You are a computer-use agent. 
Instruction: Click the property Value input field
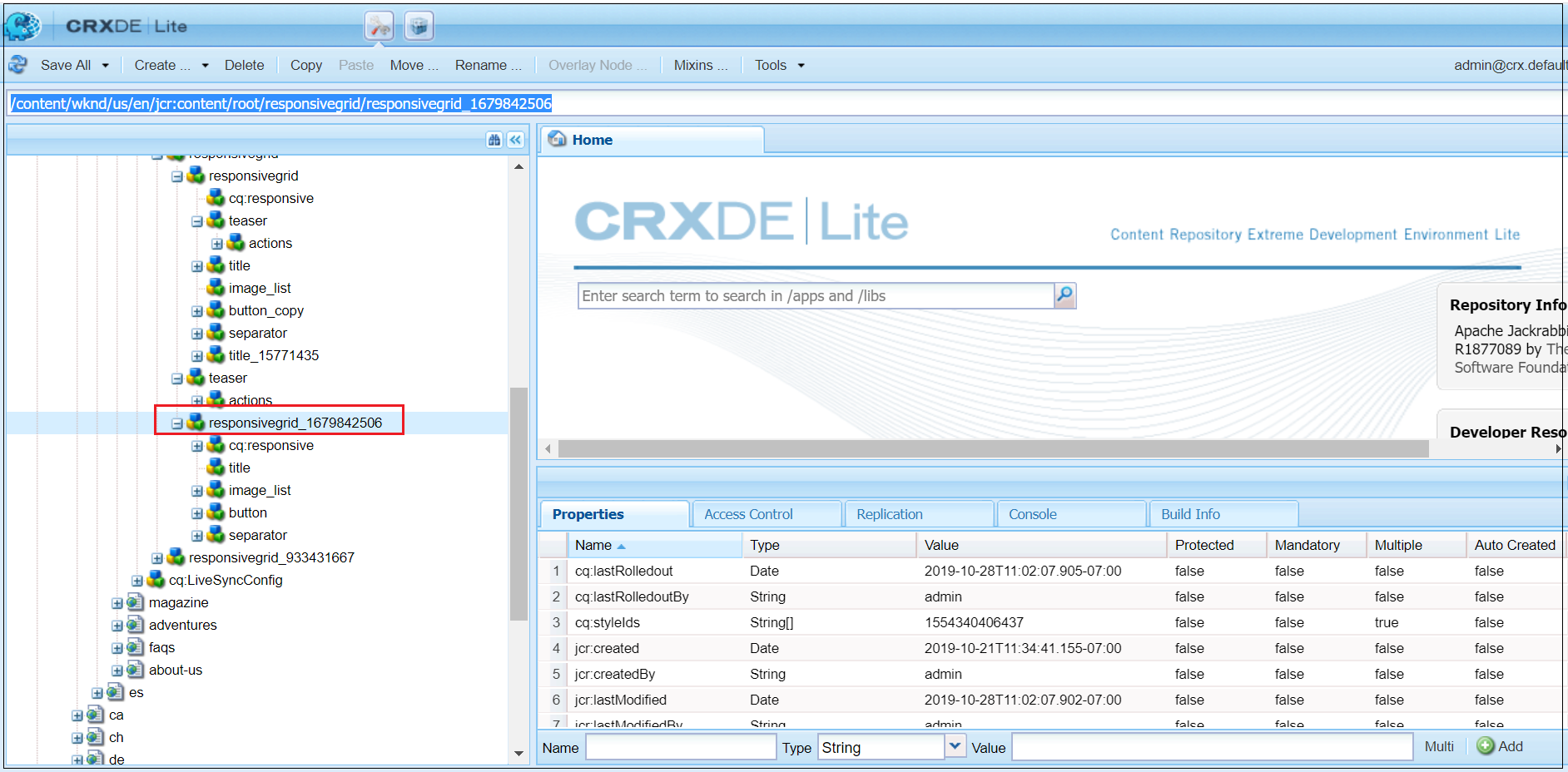pyautogui.click(x=1212, y=747)
